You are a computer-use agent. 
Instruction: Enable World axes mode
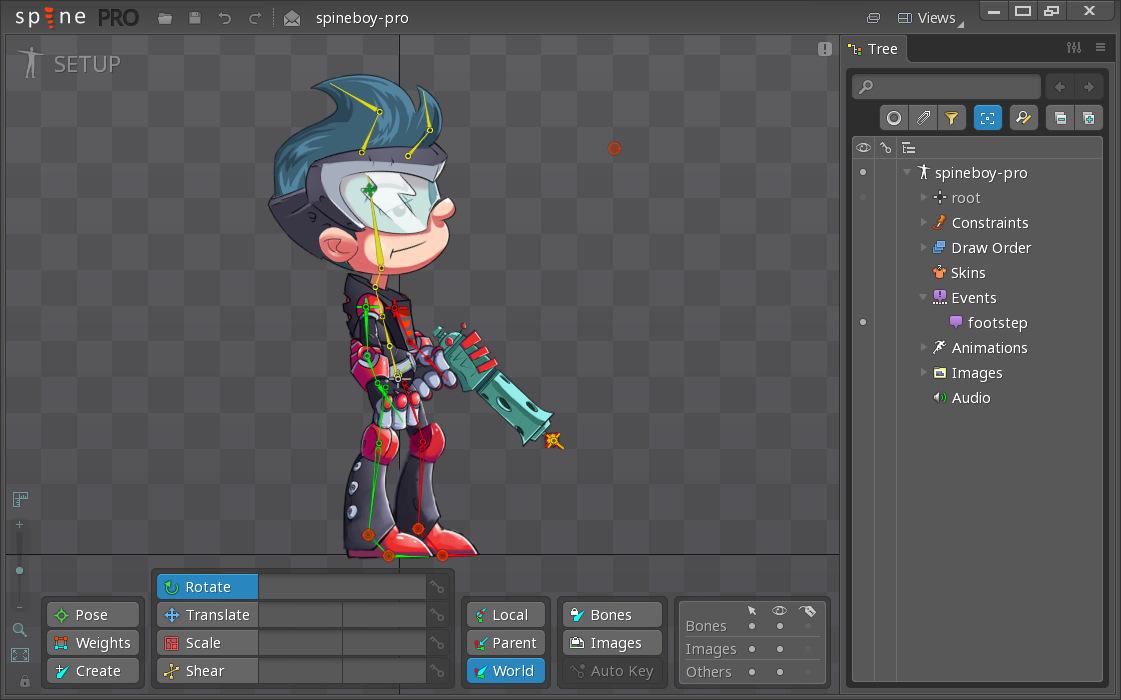[505, 671]
